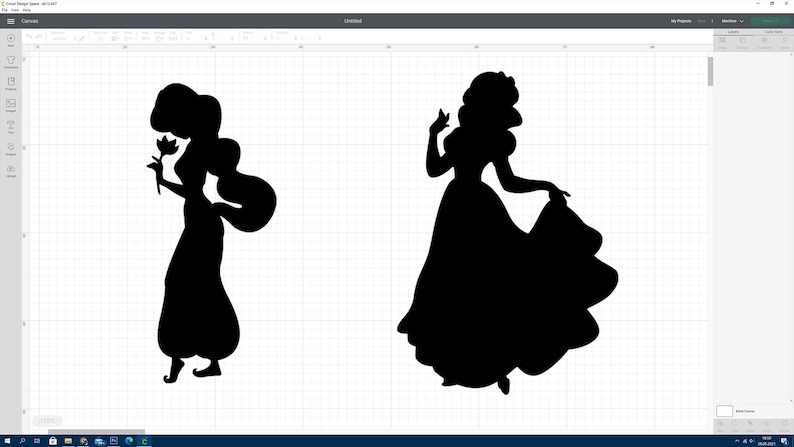
Task: Click the Contour icon
Action: tap(784, 423)
